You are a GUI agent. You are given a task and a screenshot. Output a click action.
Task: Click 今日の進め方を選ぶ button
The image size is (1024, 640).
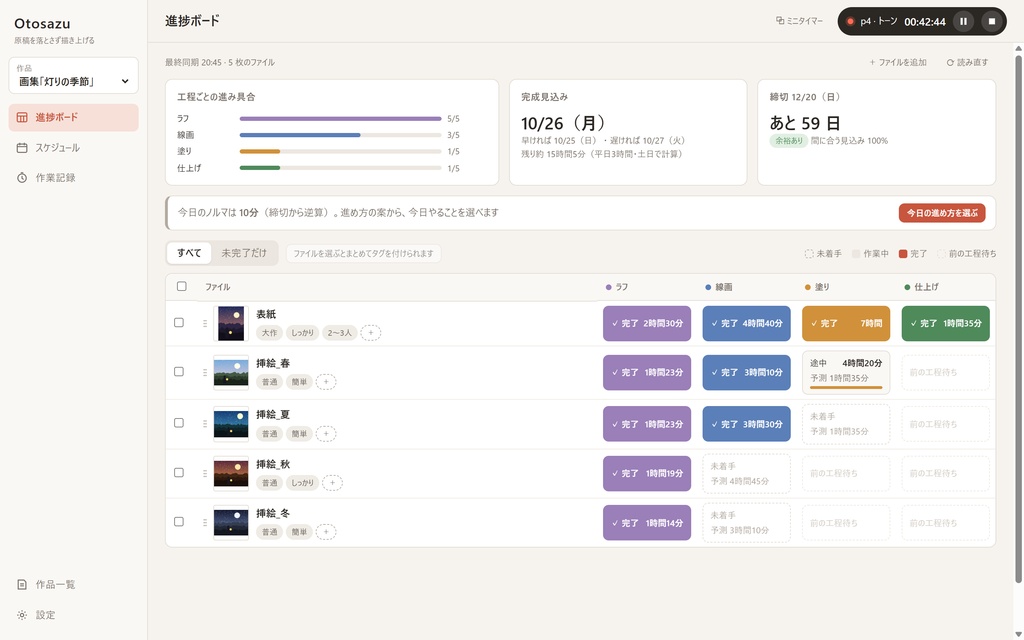coord(942,213)
